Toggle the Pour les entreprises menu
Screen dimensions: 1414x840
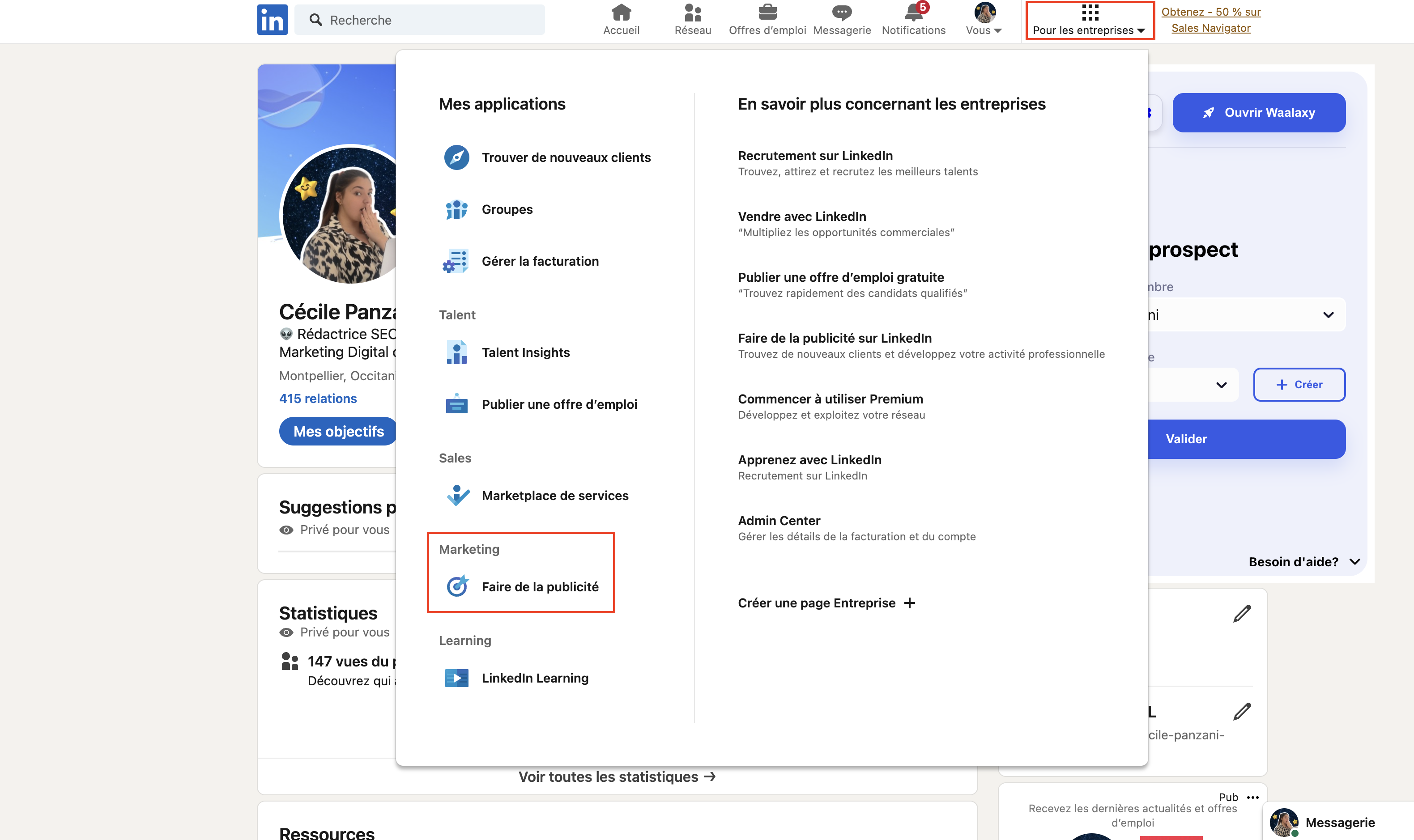(x=1090, y=21)
